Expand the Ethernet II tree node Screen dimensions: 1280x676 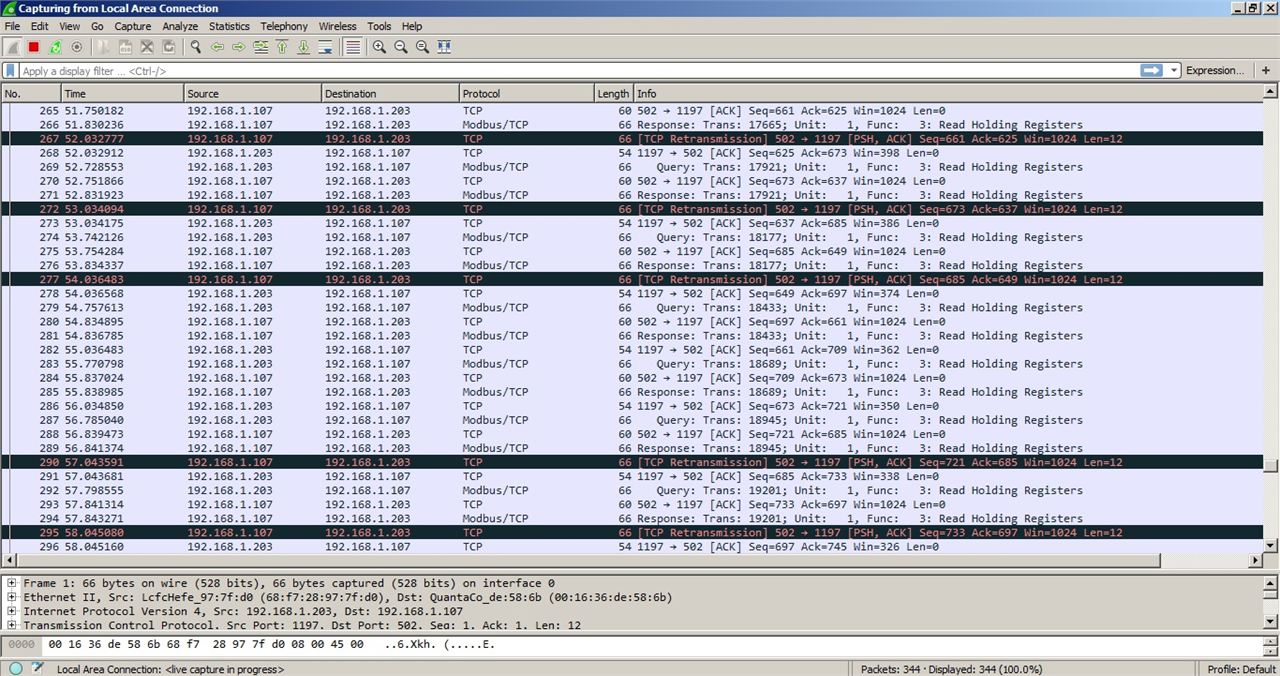click(x=12, y=597)
